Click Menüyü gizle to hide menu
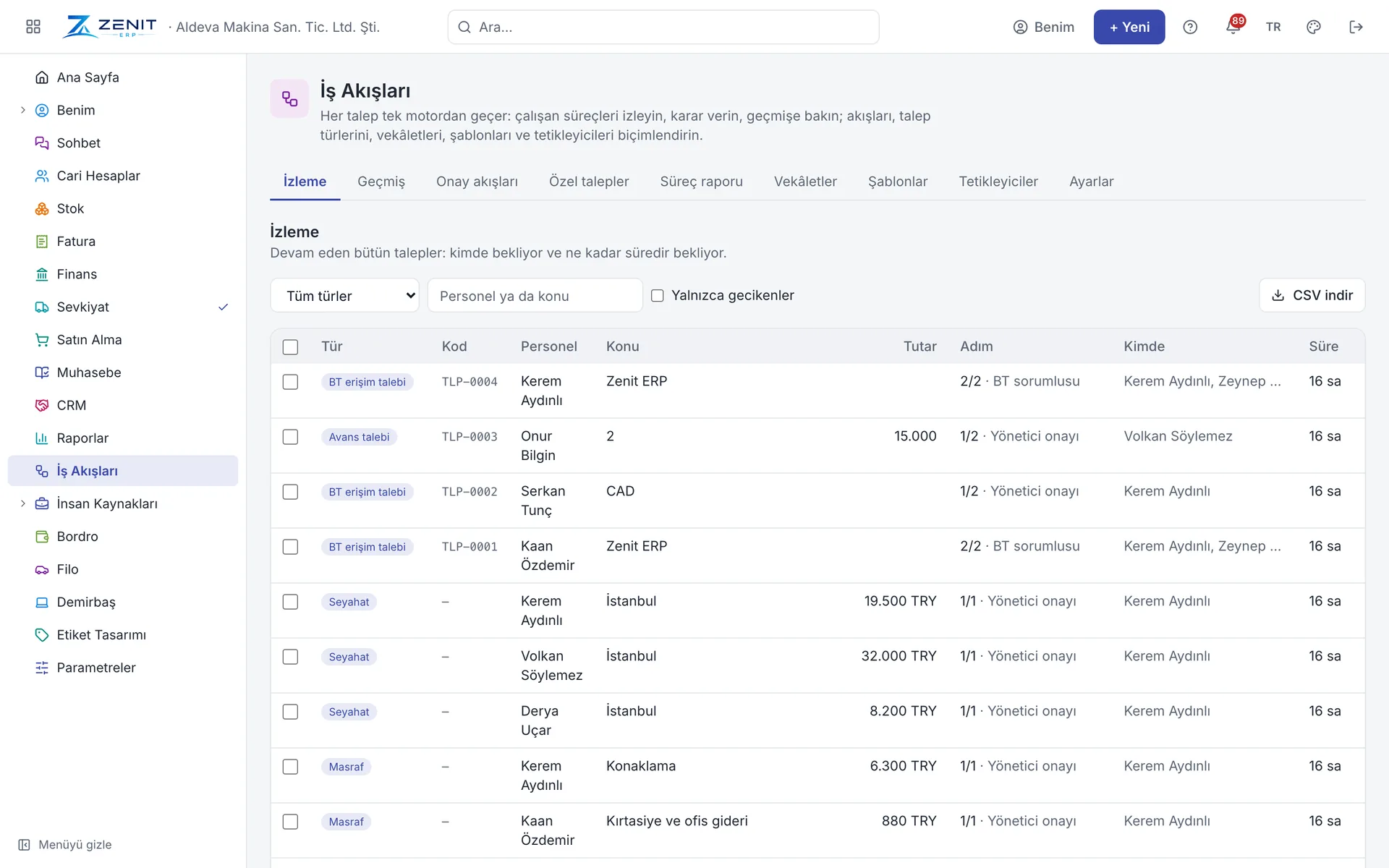The width and height of the screenshot is (1389, 868). [x=65, y=845]
